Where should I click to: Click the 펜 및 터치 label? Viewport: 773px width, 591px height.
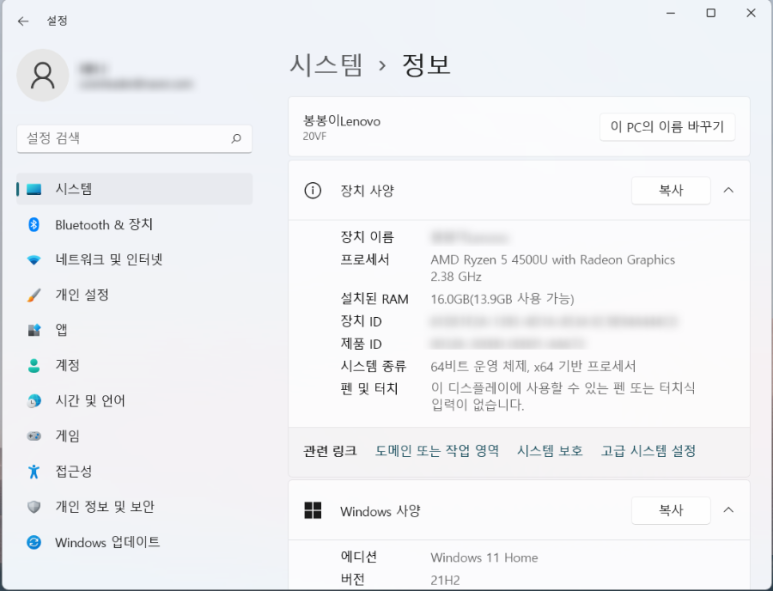click(369, 389)
